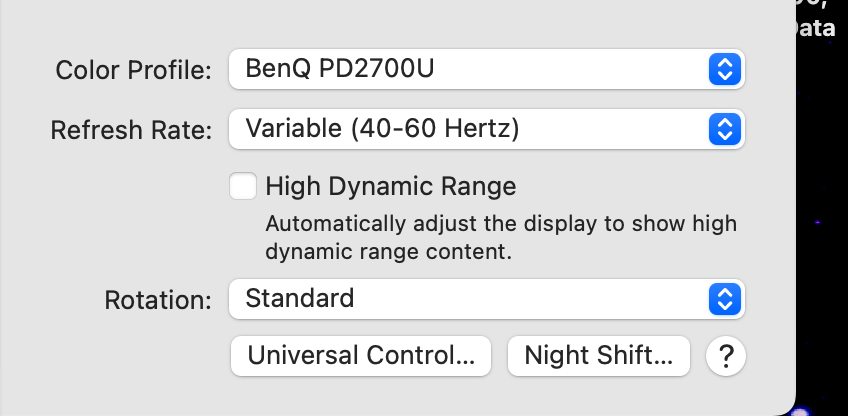Open help with the question mark button
Viewport: 848px width, 416px height.
[726, 354]
